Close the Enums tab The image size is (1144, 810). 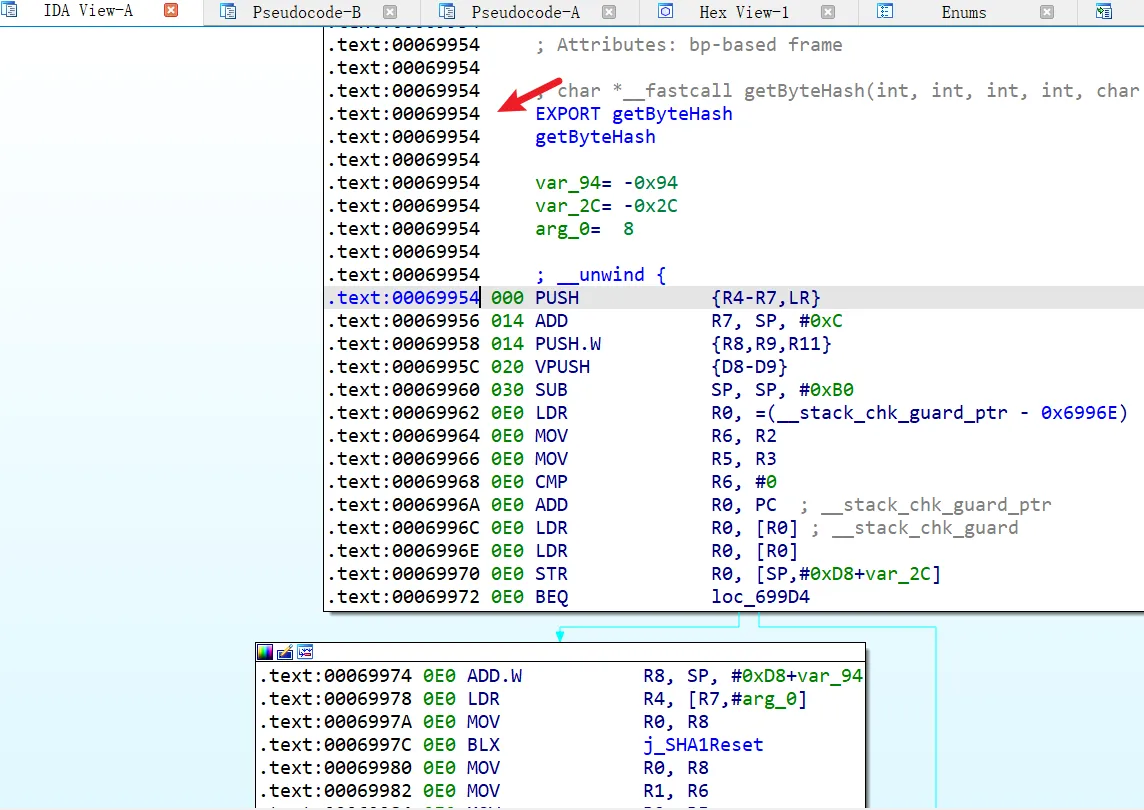[1047, 12]
